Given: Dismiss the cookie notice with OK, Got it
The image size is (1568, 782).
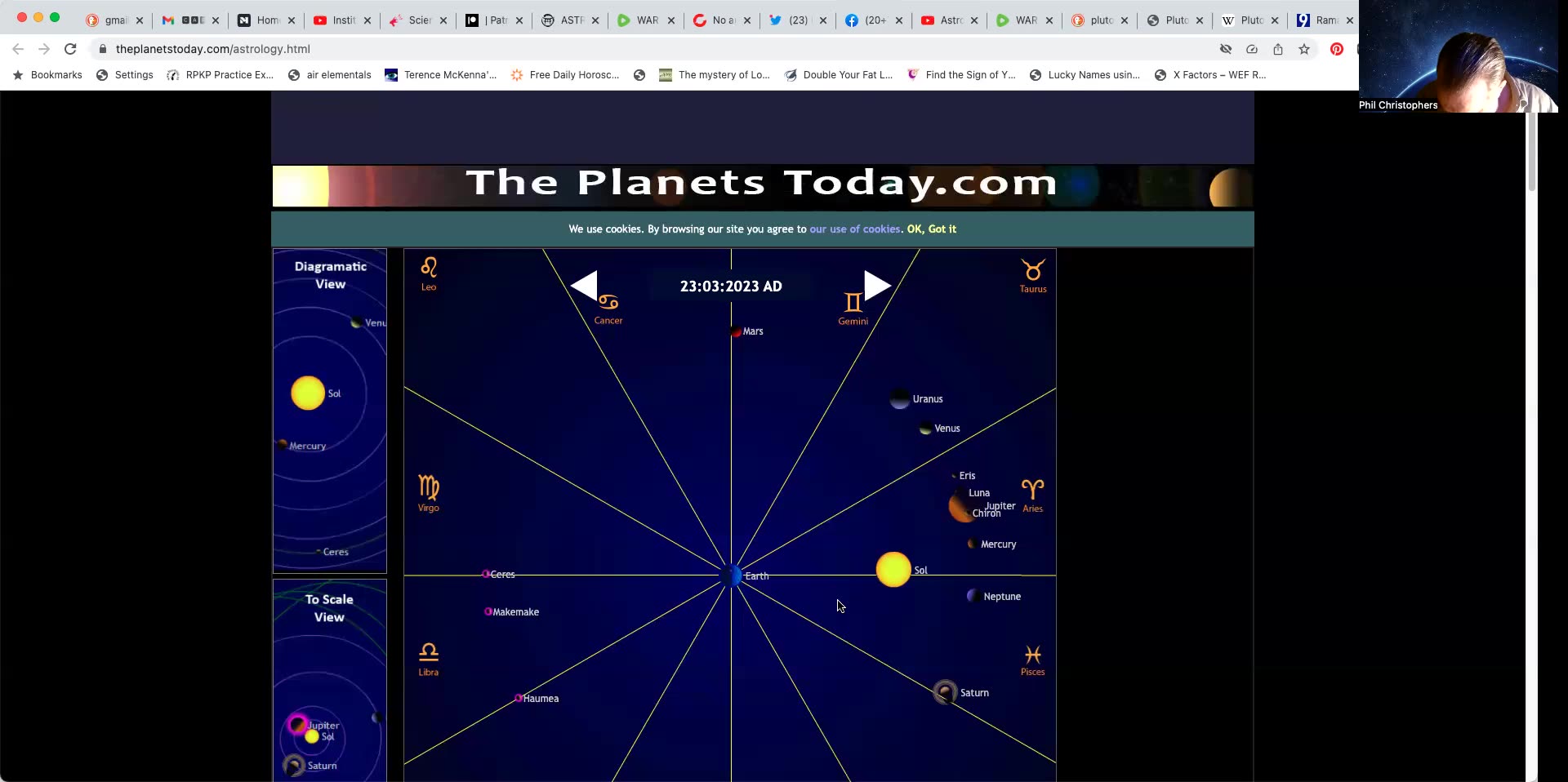Looking at the screenshot, I should [932, 229].
